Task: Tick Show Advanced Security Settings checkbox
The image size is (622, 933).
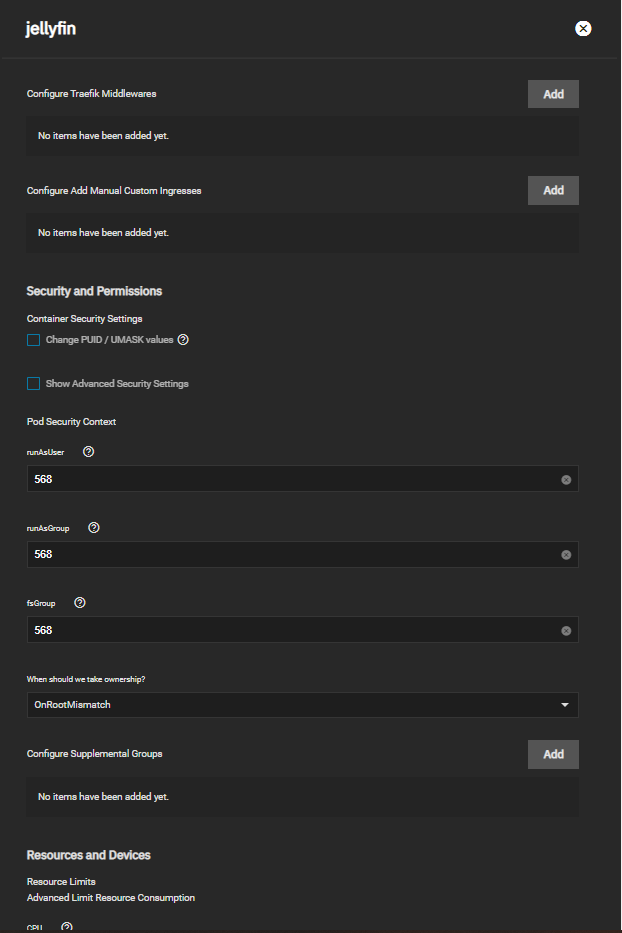Action: [x=33, y=384]
